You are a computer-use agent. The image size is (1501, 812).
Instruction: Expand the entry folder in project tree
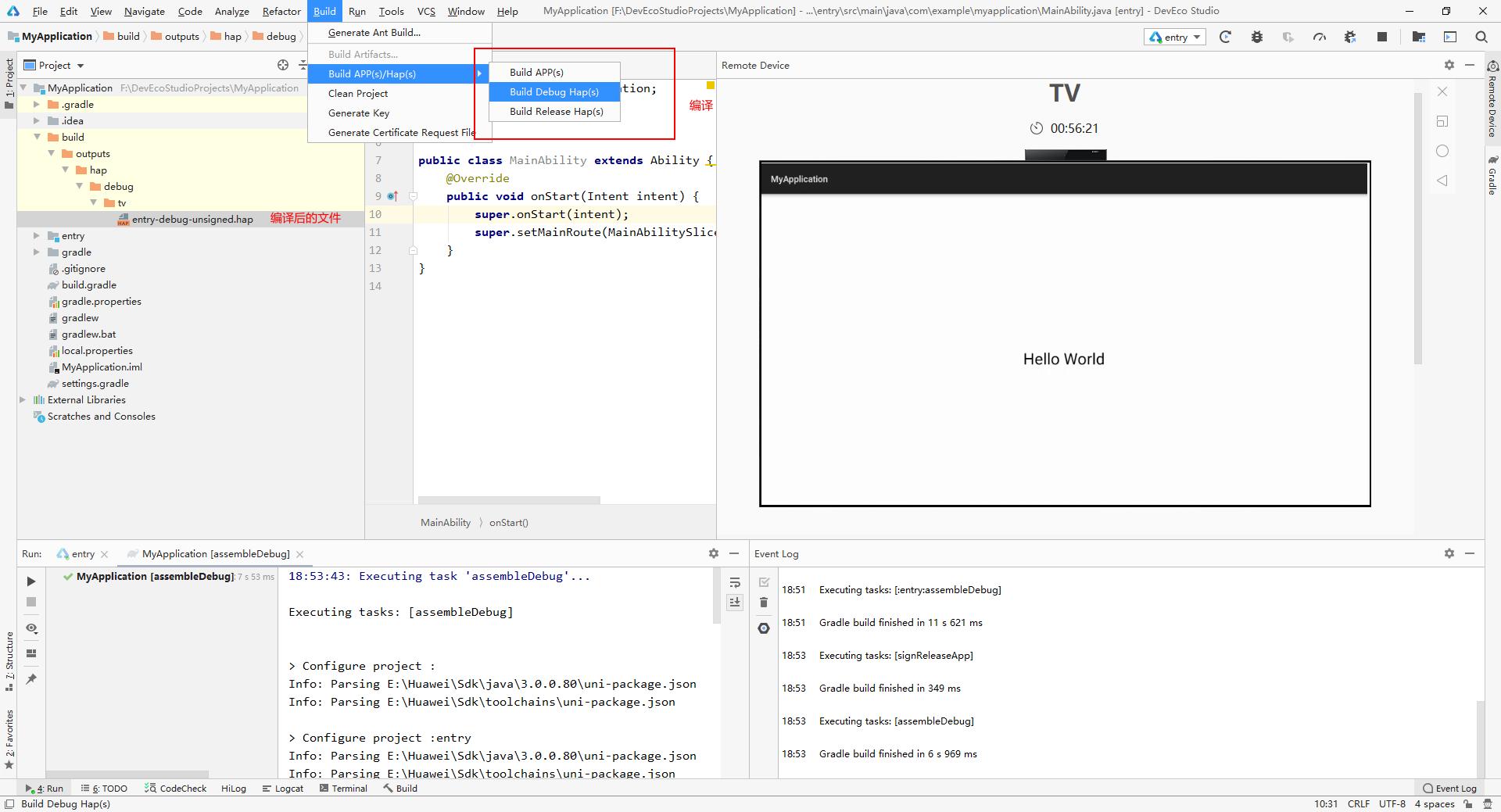(37, 236)
